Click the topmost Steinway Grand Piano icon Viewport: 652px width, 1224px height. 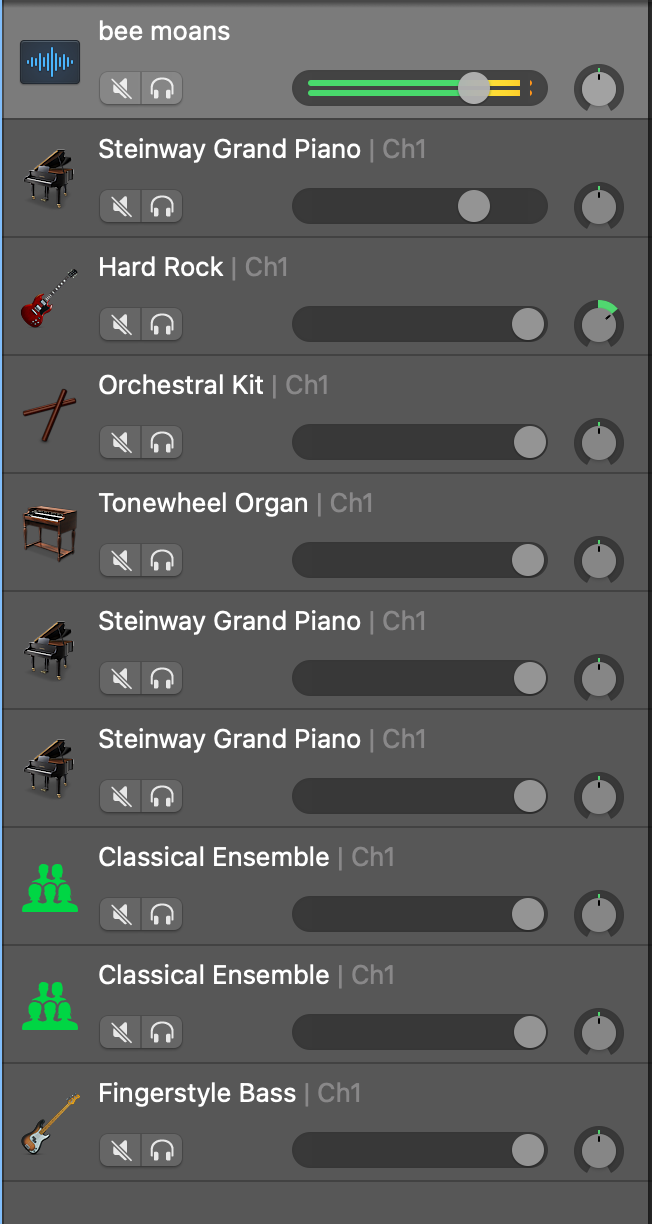pyautogui.click(x=49, y=179)
